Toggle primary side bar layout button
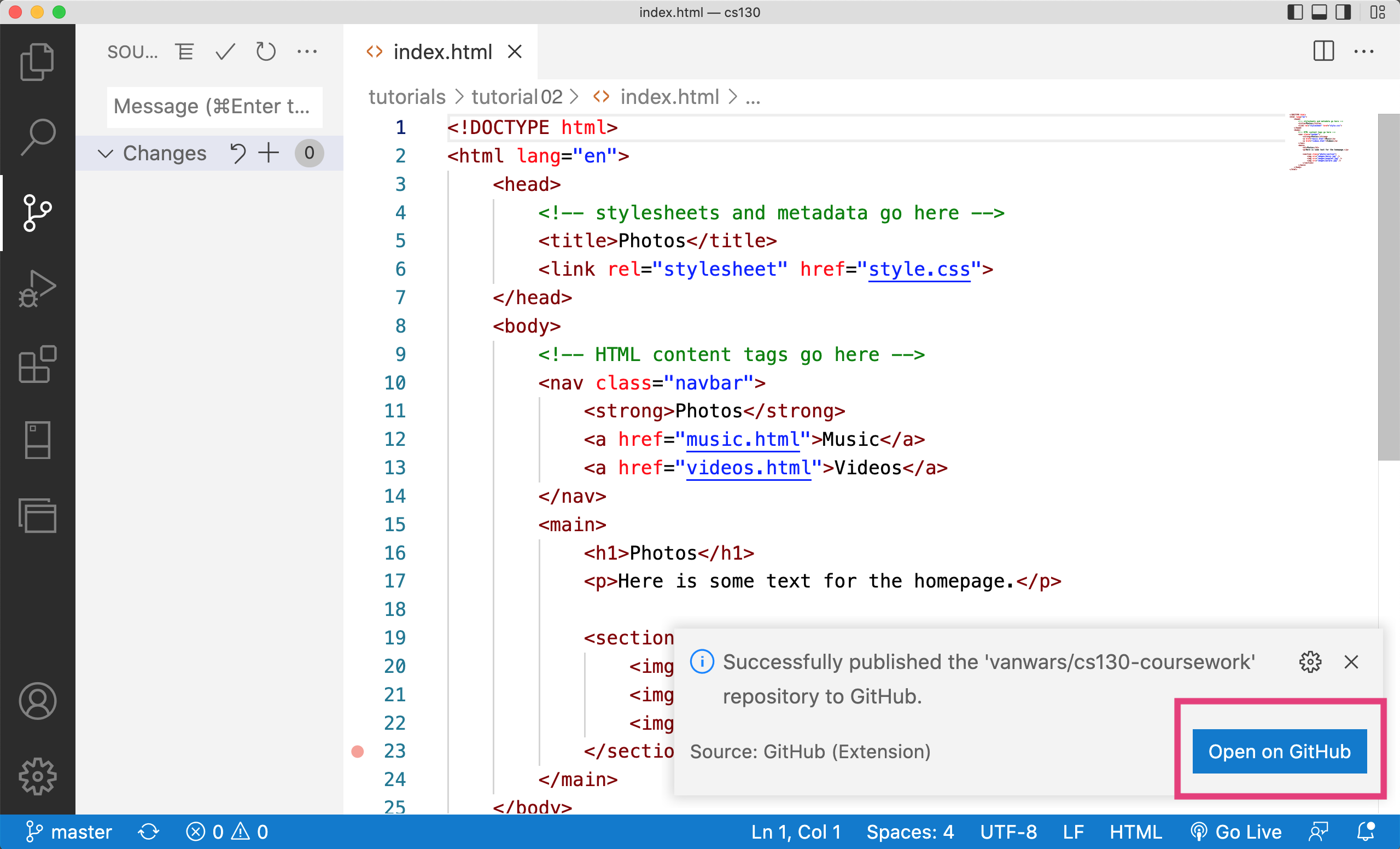The width and height of the screenshot is (1400, 849). [1295, 12]
